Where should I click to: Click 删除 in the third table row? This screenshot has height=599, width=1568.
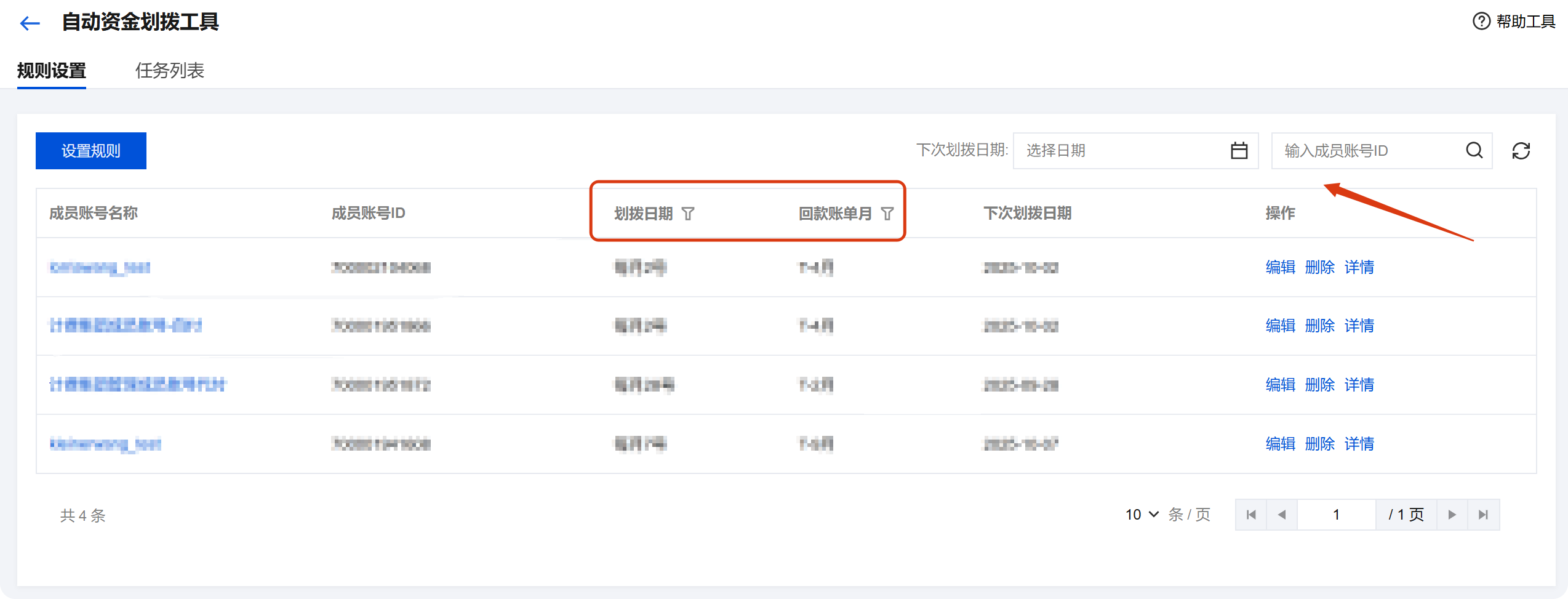[x=1319, y=385]
